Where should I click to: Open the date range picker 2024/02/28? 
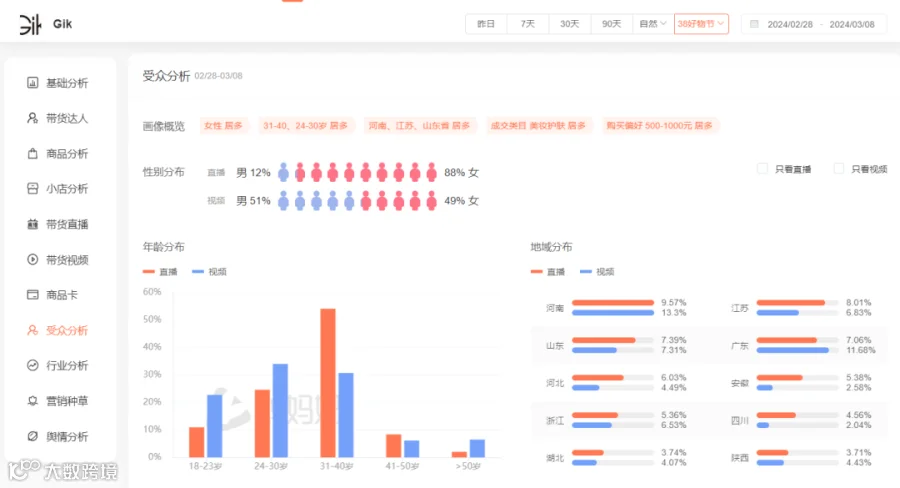coord(814,24)
